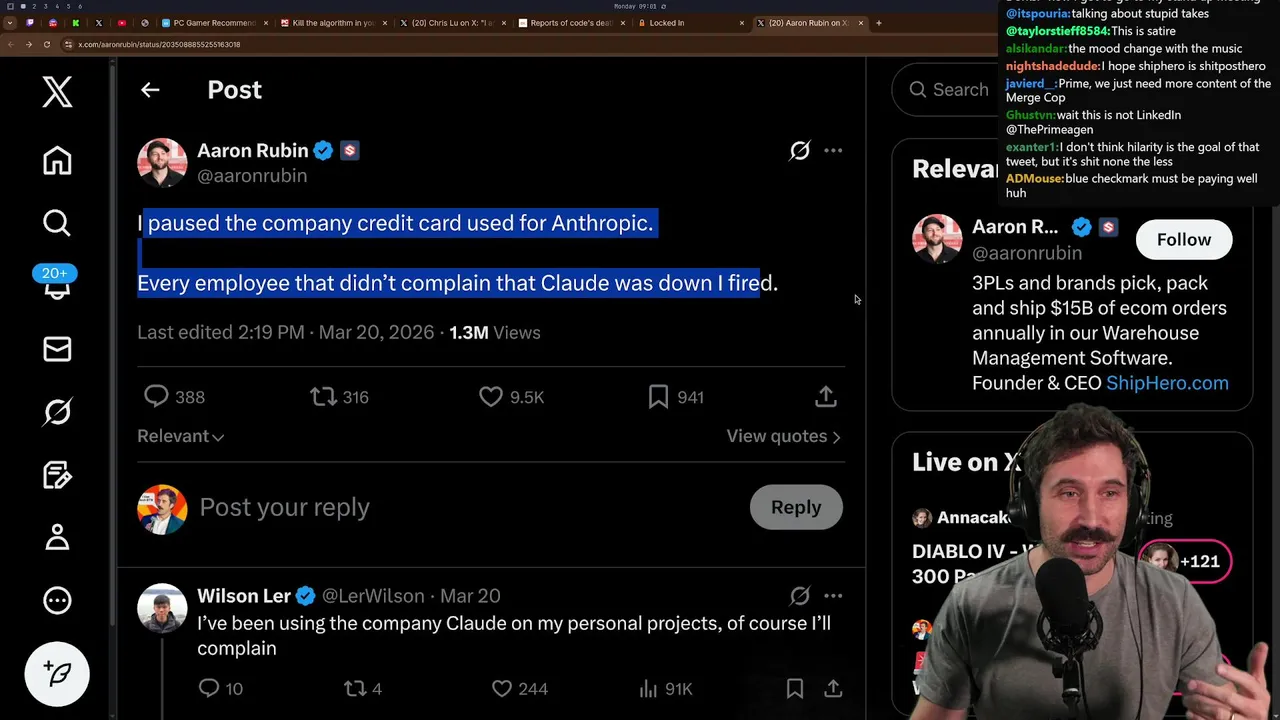The width and height of the screenshot is (1280, 720).
Task: Click the Monday 09:01 clock in top bar
Action: (x=633, y=6)
